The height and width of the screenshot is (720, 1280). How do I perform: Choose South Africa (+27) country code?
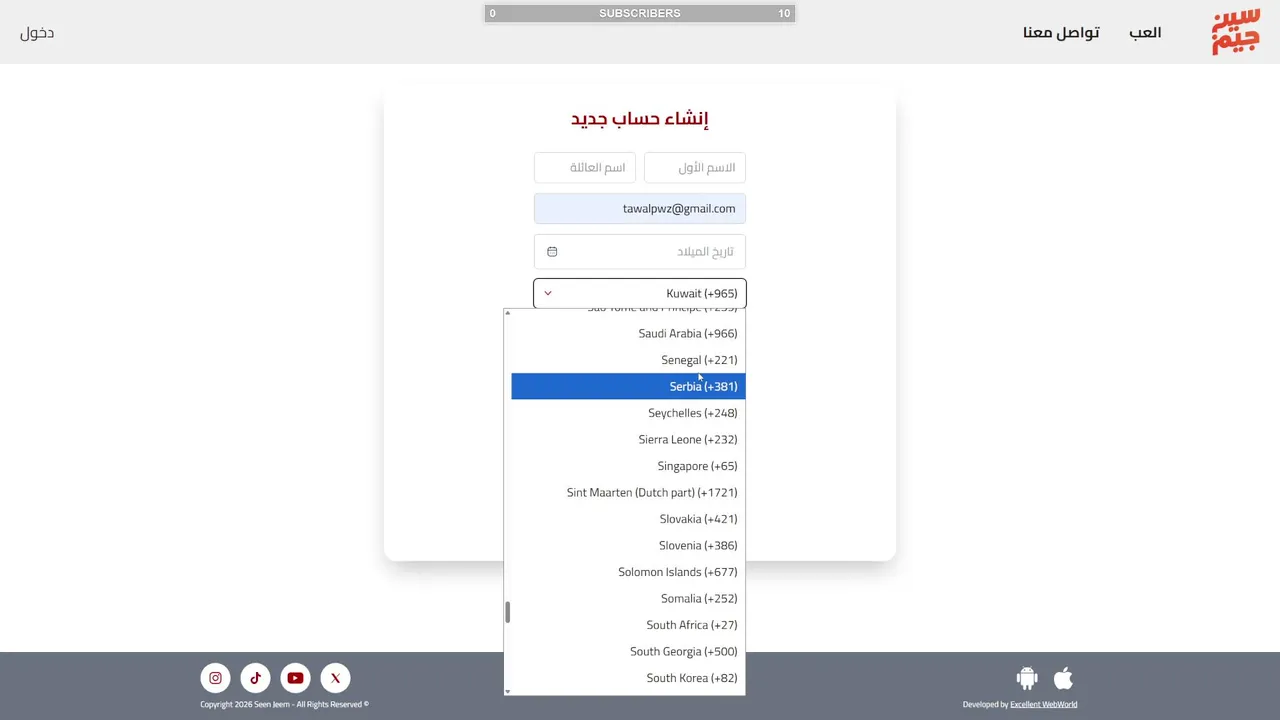click(x=628, y=625)
